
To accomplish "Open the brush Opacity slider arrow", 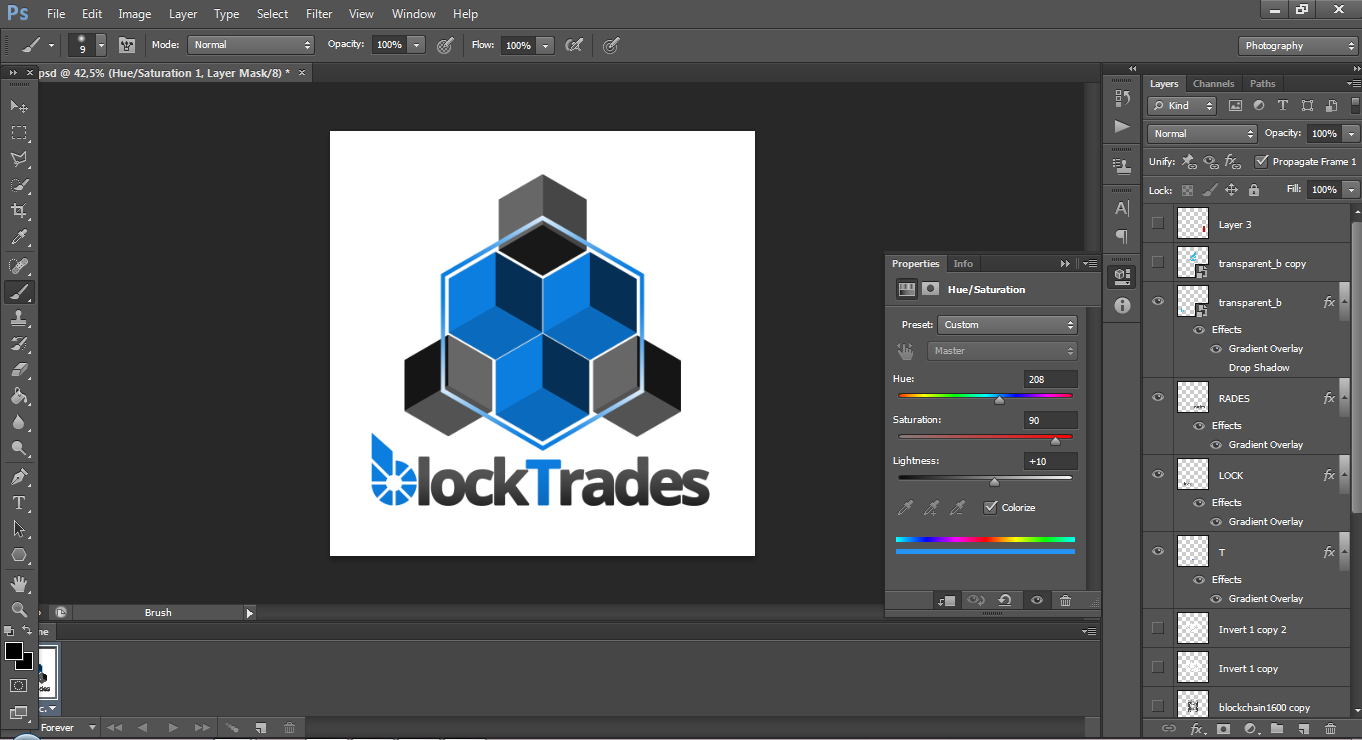I will (x=416, y=45).
